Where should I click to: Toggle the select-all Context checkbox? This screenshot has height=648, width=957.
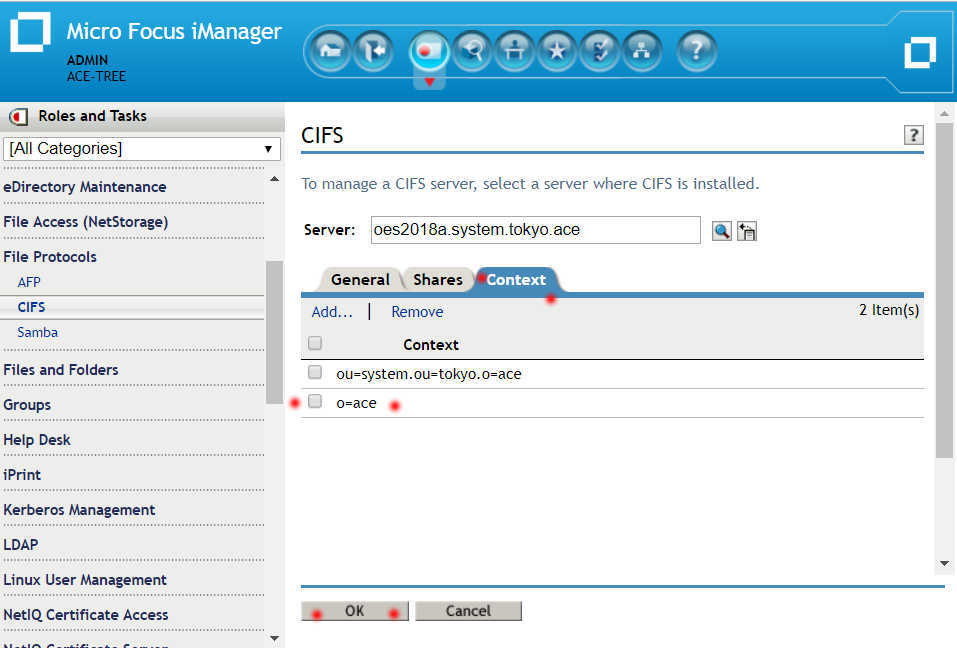point(315,343)
